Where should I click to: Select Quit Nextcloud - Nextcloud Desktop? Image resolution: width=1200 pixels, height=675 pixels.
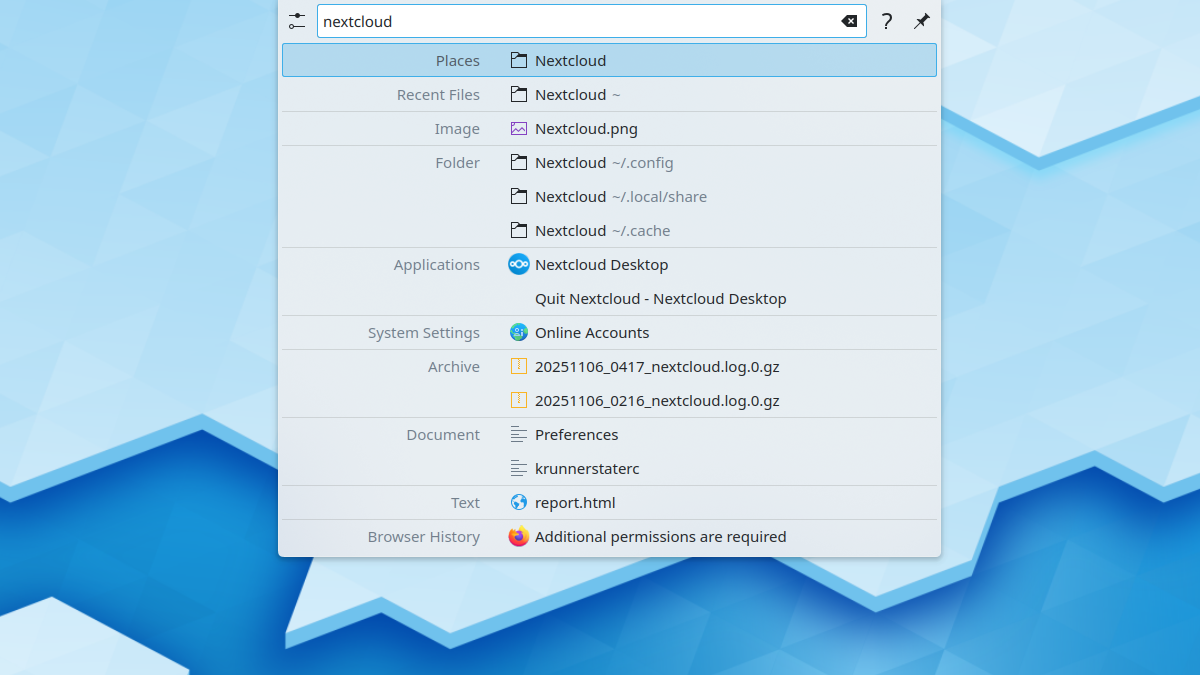(660, 298)
